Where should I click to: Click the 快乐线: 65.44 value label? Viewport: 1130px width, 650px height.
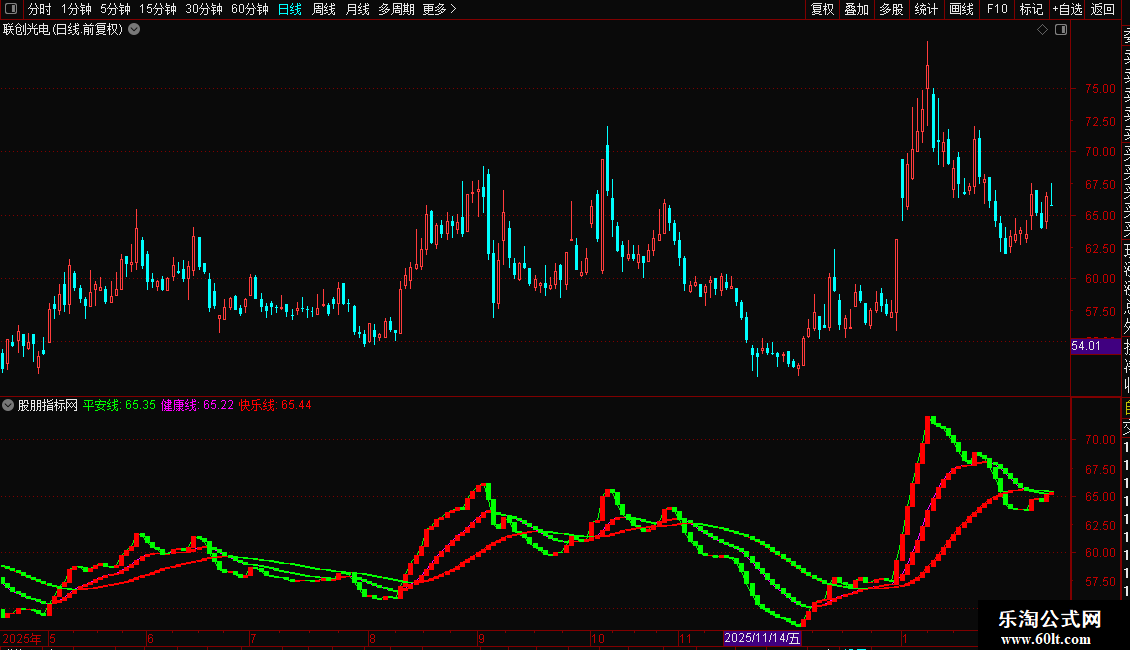(x=275, y=405)
